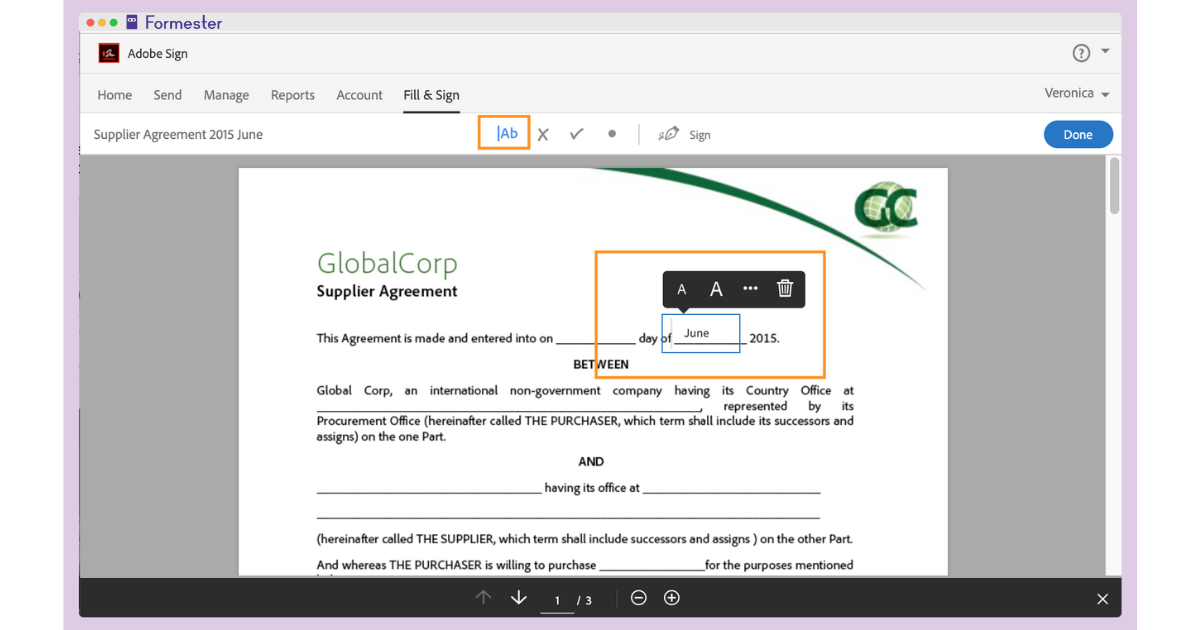Screen dimensions: 1200x630
Task: Click the vertical scrollbar thumb
Action: point(1114,186)
